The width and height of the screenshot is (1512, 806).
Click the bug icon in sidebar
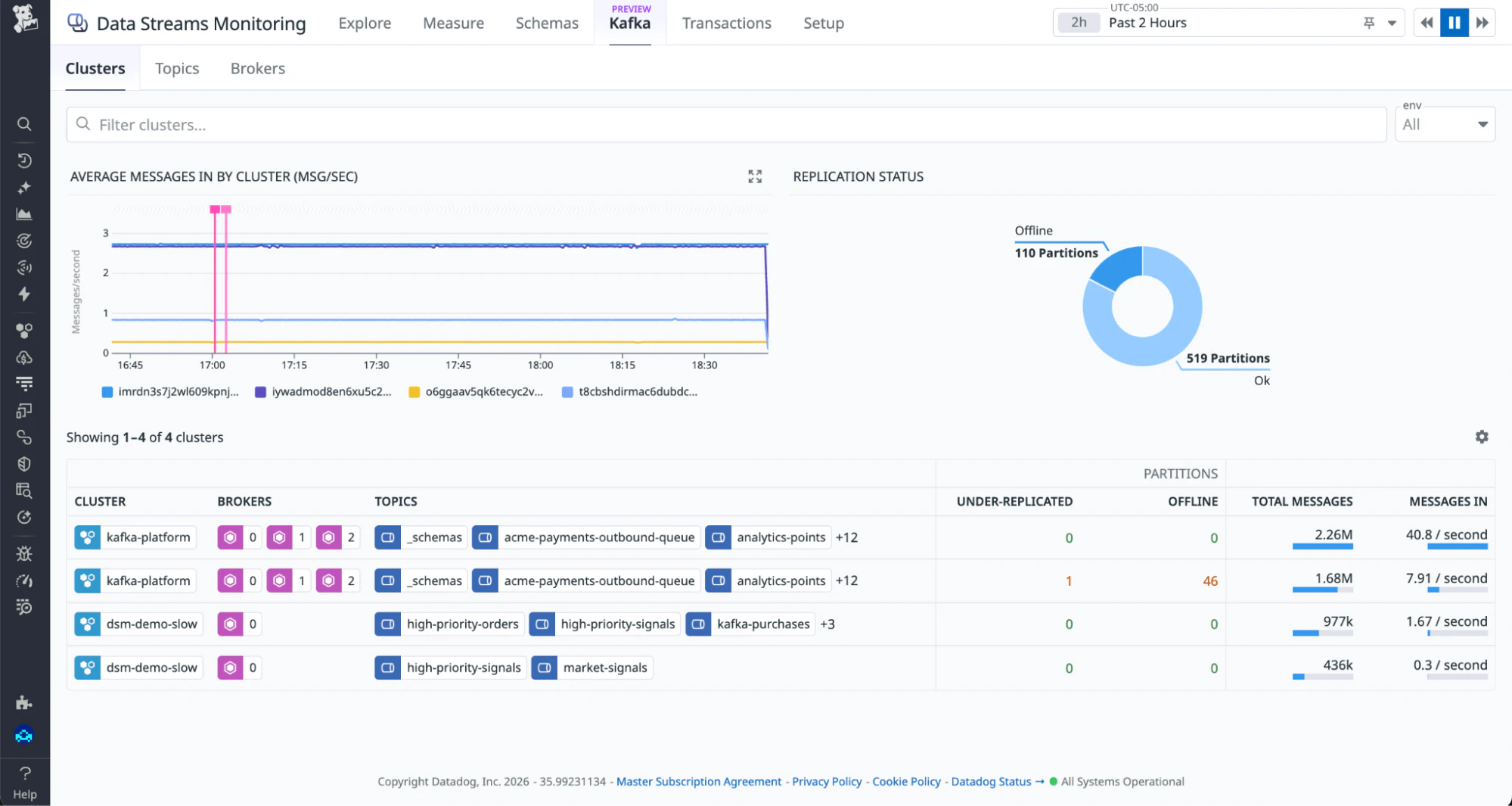[24, 554]
